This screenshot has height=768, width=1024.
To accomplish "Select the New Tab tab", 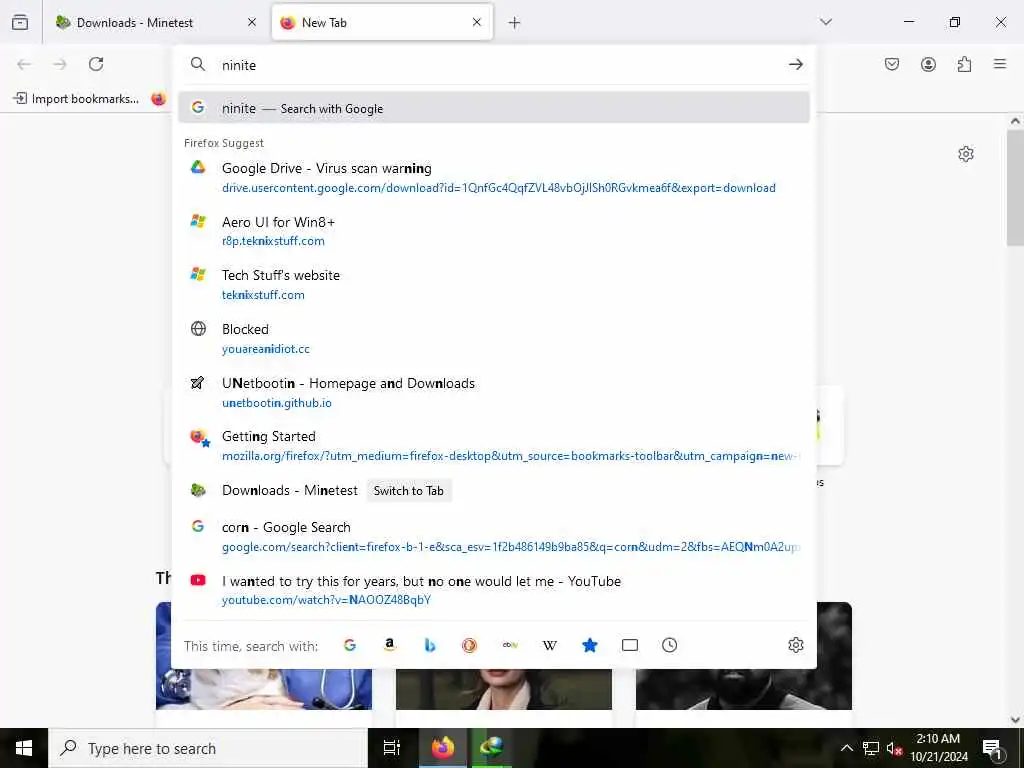I will pos(382,22).
